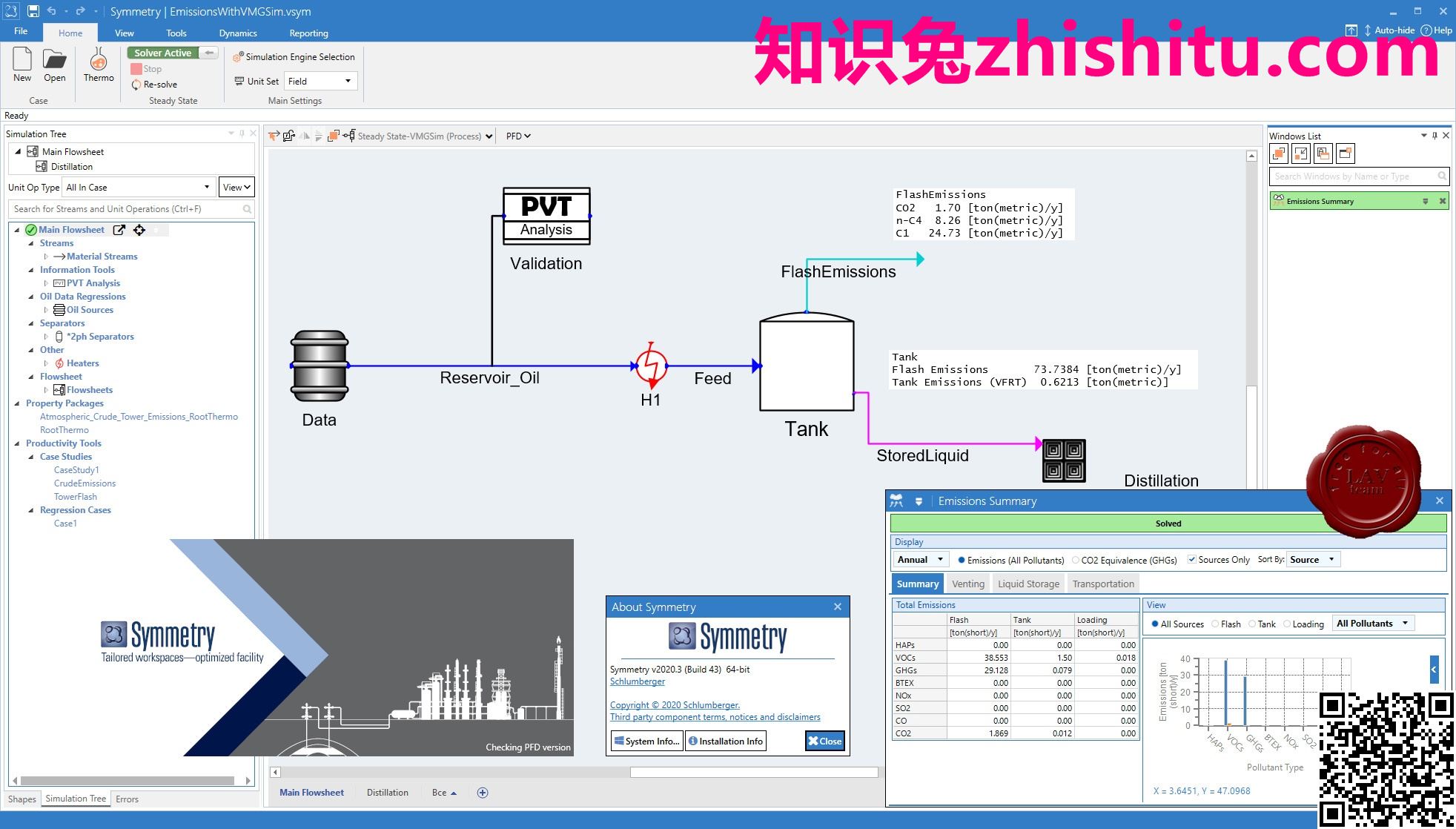1456x829 pixels.
Task: Click the PVT Analysis block on flowsheet
Action: coord(546,215)
